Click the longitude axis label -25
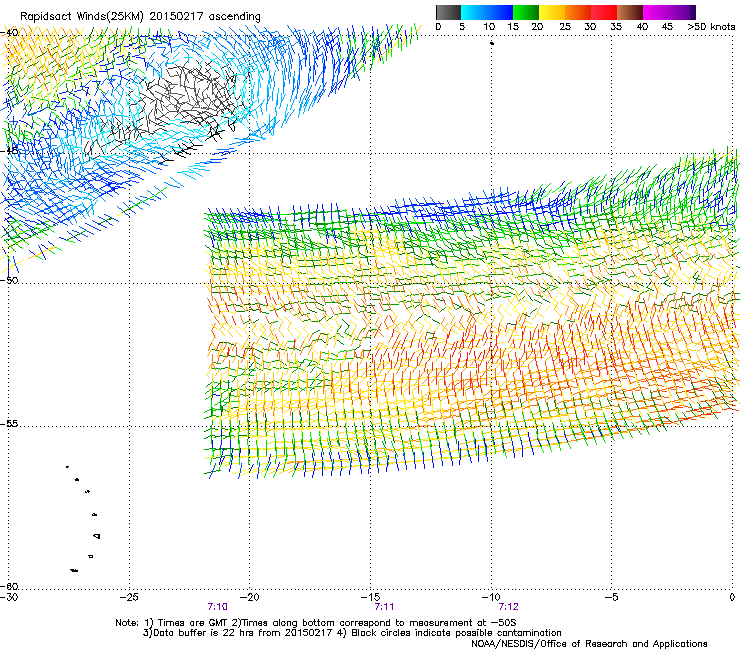 (x=129, y=597)
